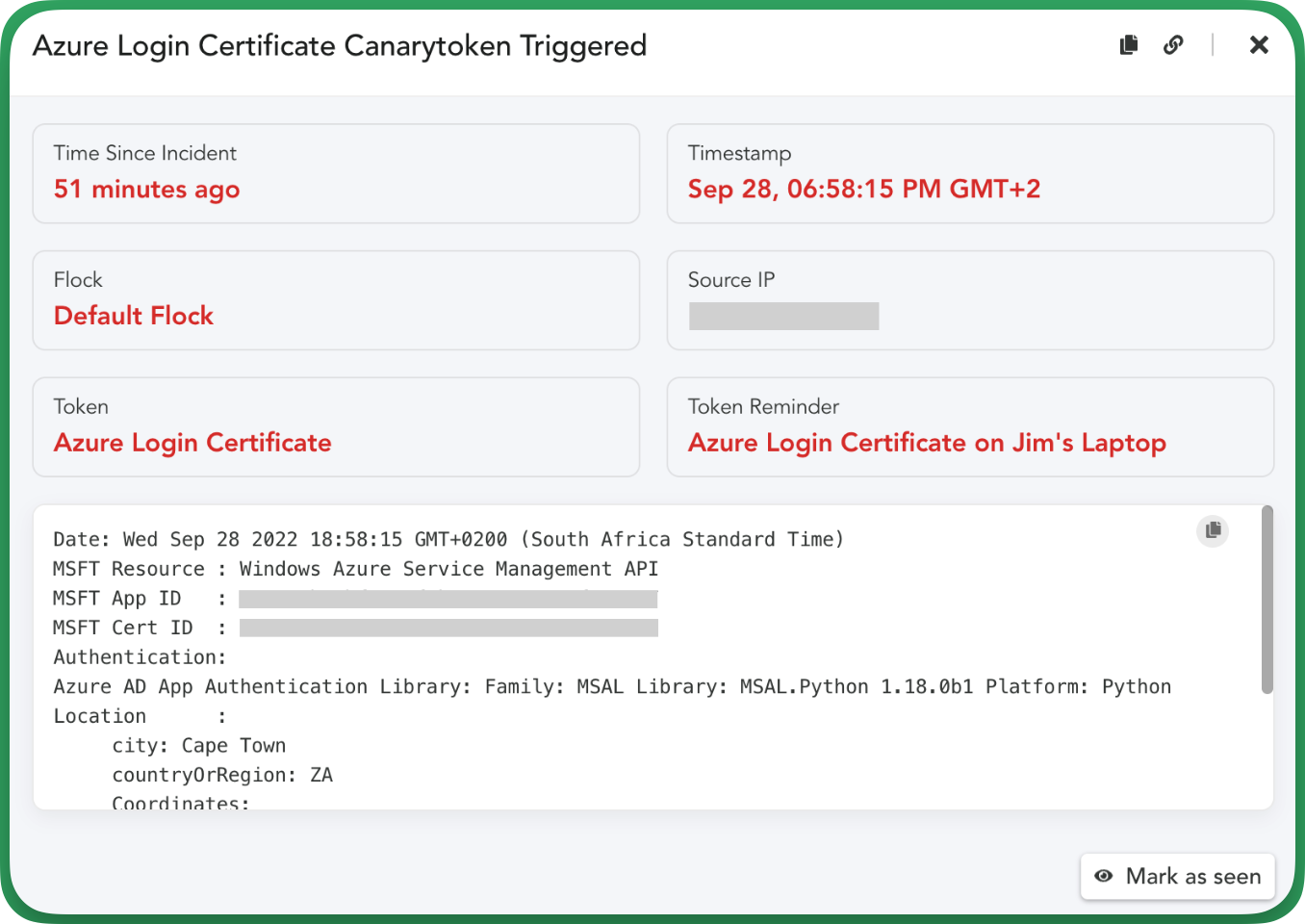Click the details pane vertical scrollbar
Image resolution: width=1305 pixels, height=924 pixels.
pyautogui.click(x=1267, y=599)
